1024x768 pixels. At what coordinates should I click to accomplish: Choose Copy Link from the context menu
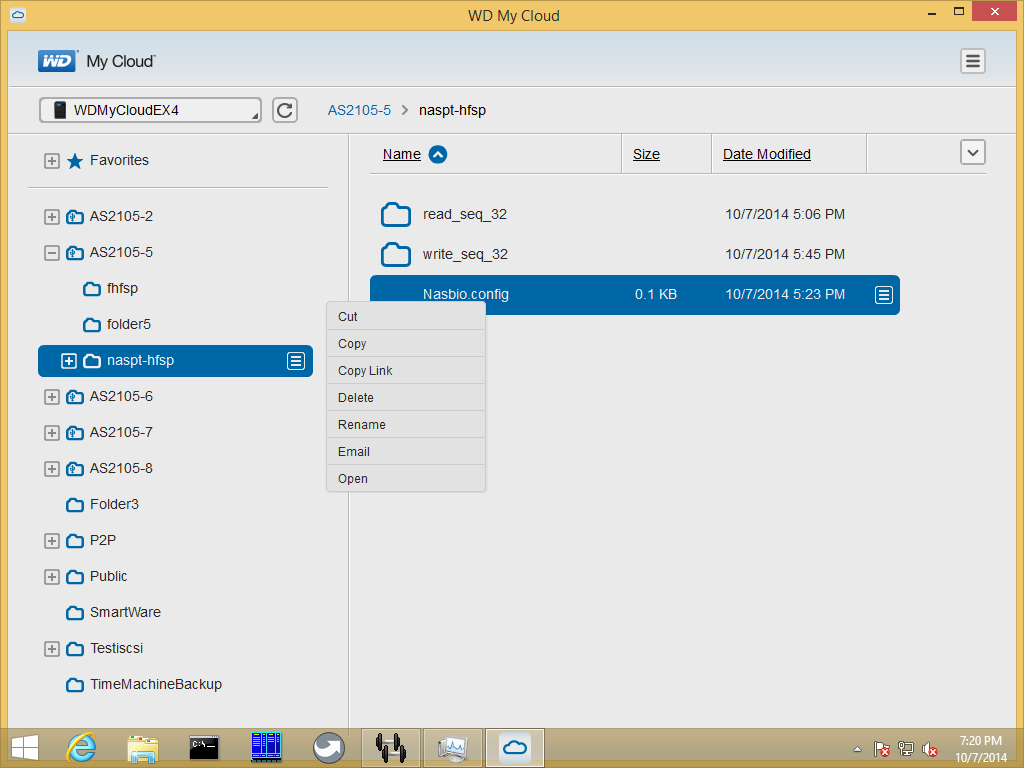(x=406, y=370)
